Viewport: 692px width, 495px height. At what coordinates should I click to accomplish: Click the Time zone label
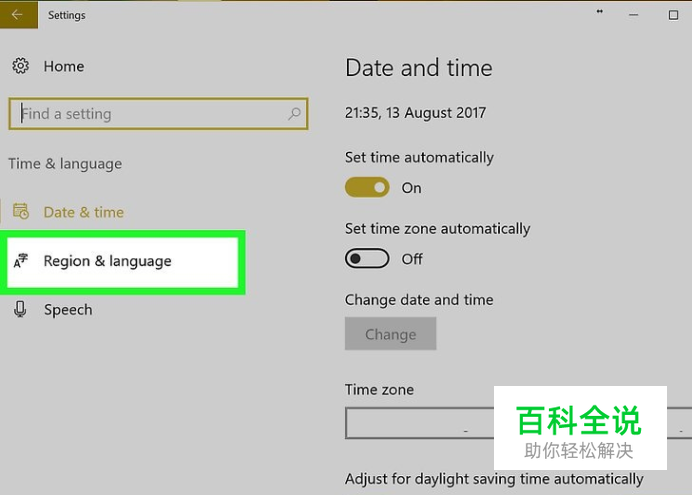click(x=380, y=390)
